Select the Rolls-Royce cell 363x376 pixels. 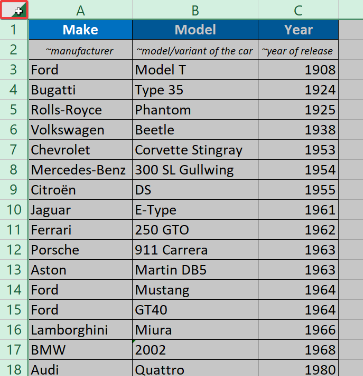(80, 110)
